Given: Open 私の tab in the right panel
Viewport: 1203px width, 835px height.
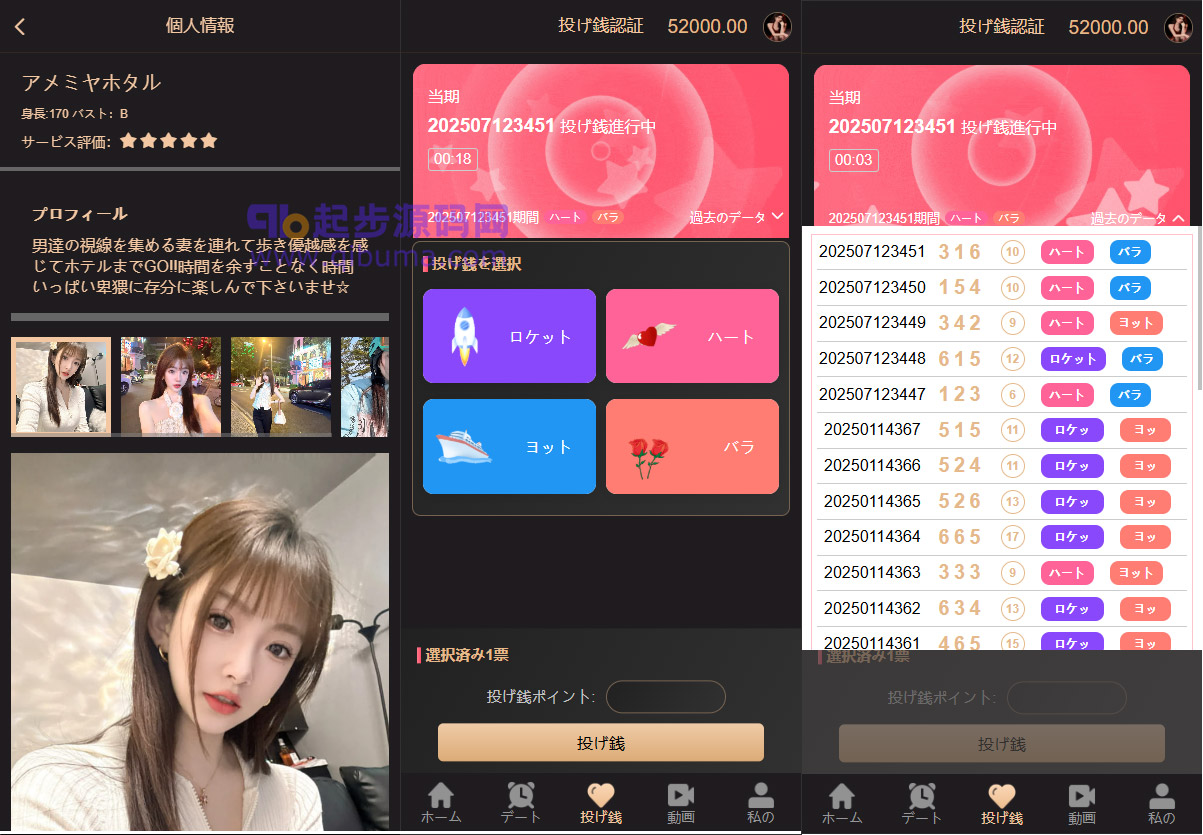Looking at the screenshot, I should pyautogui.click(x=1162, y=803).
